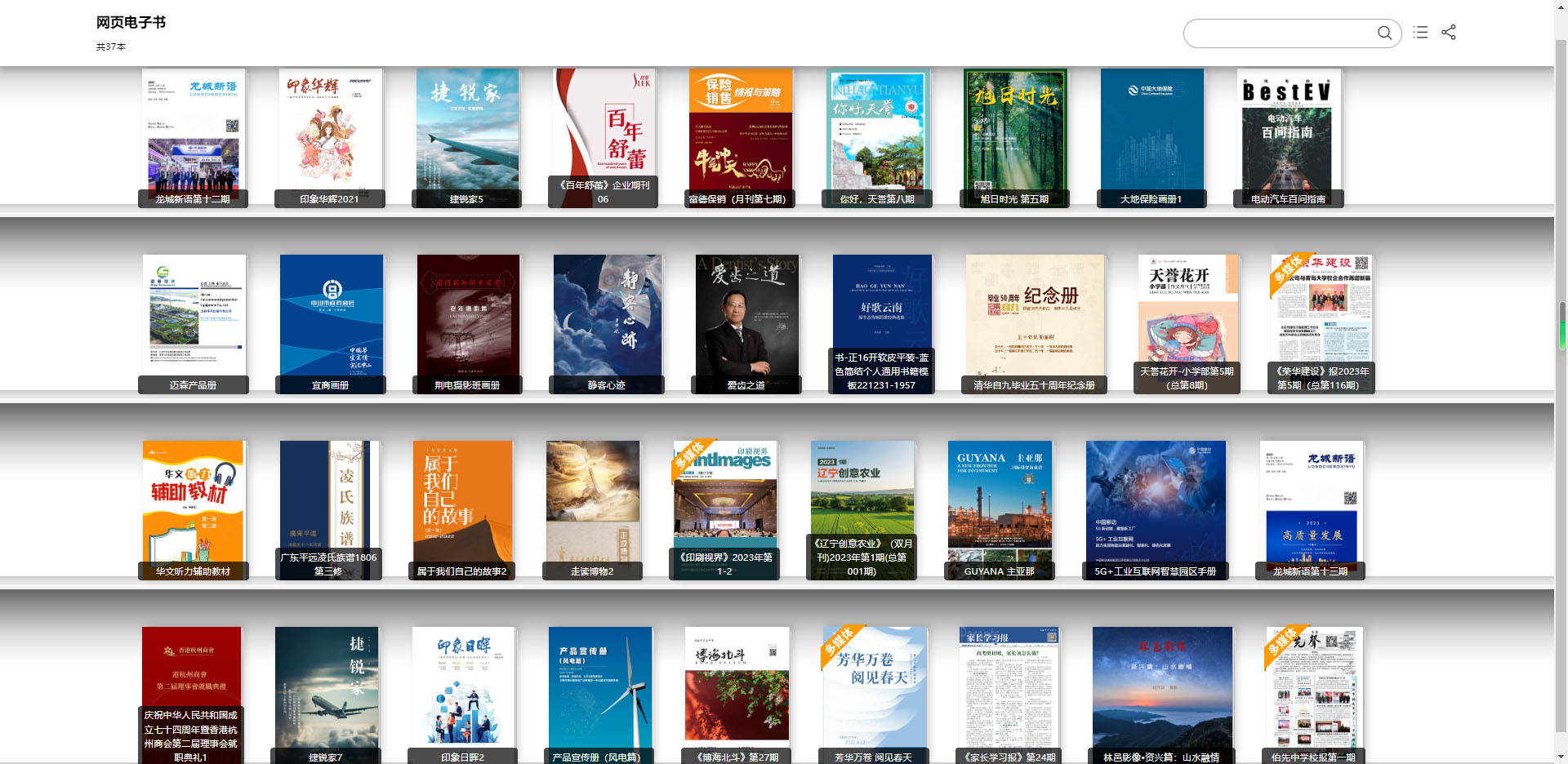Image resolution: width=1568 pixels, height=764 pixels.
Task: Click inside the search input field
Action: 1278,33
